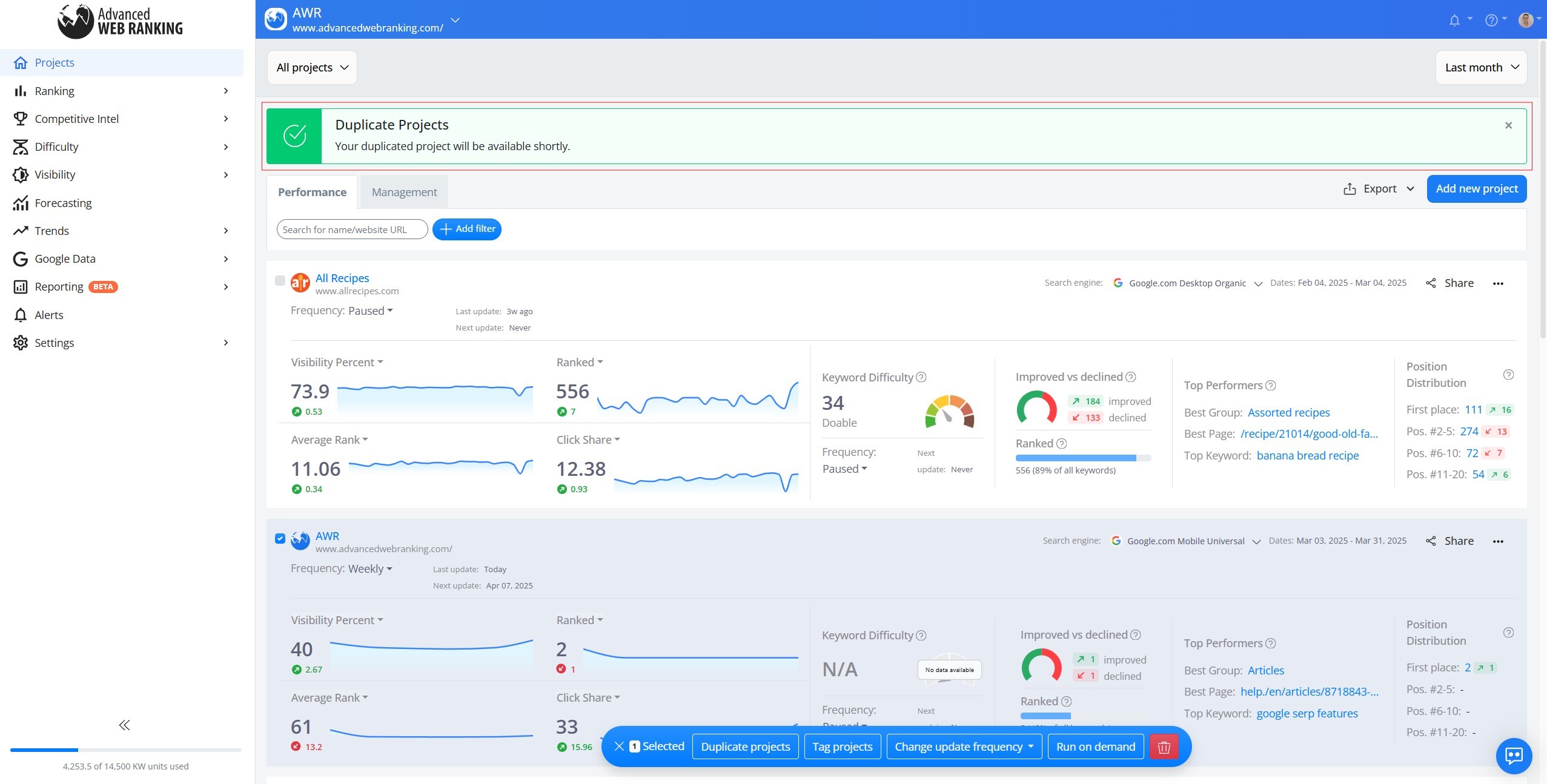The width and height of the screenshot is (1547, 784).
Task: Switch to the Management tab
Action: click(404, 192)
